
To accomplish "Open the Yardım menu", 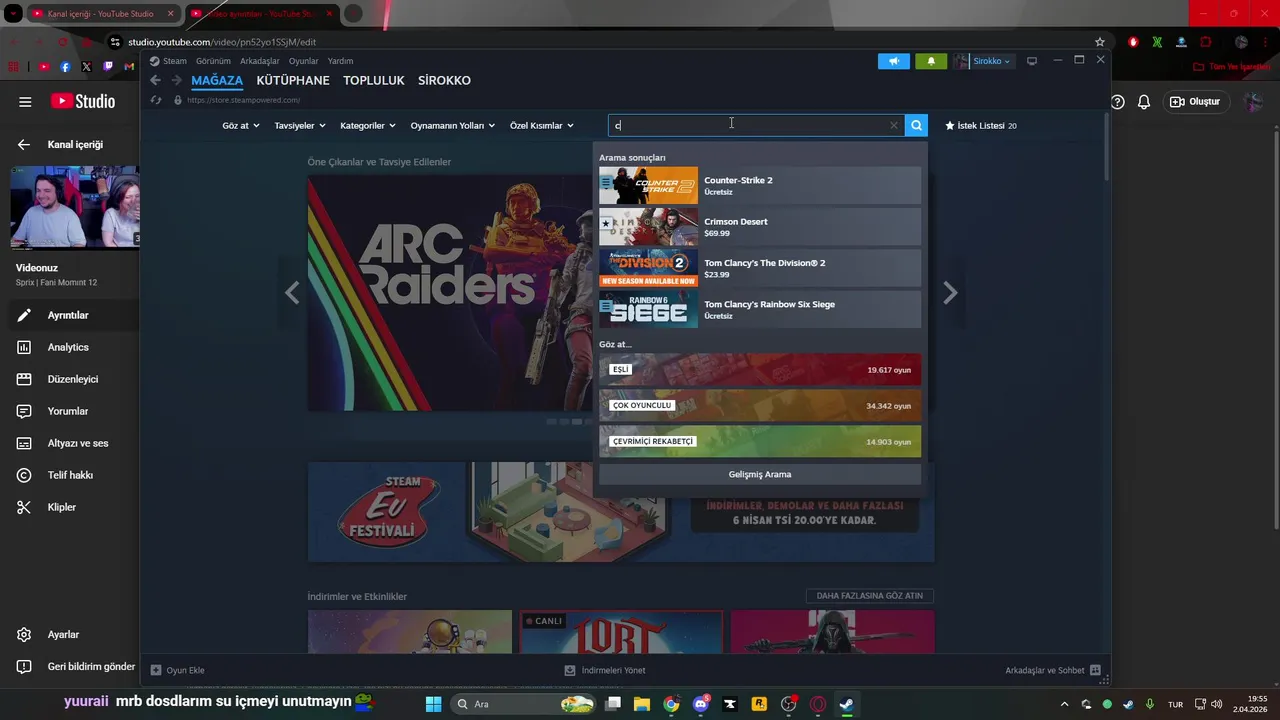I will point(340,61).
